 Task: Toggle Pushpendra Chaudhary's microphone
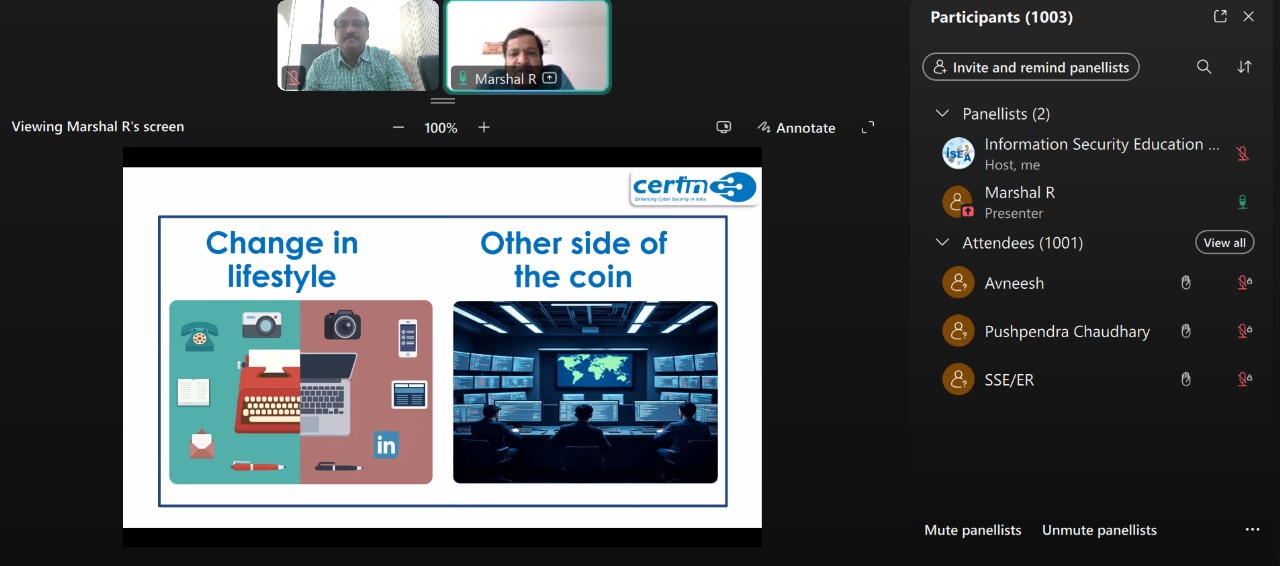(x=1244, y=331)
